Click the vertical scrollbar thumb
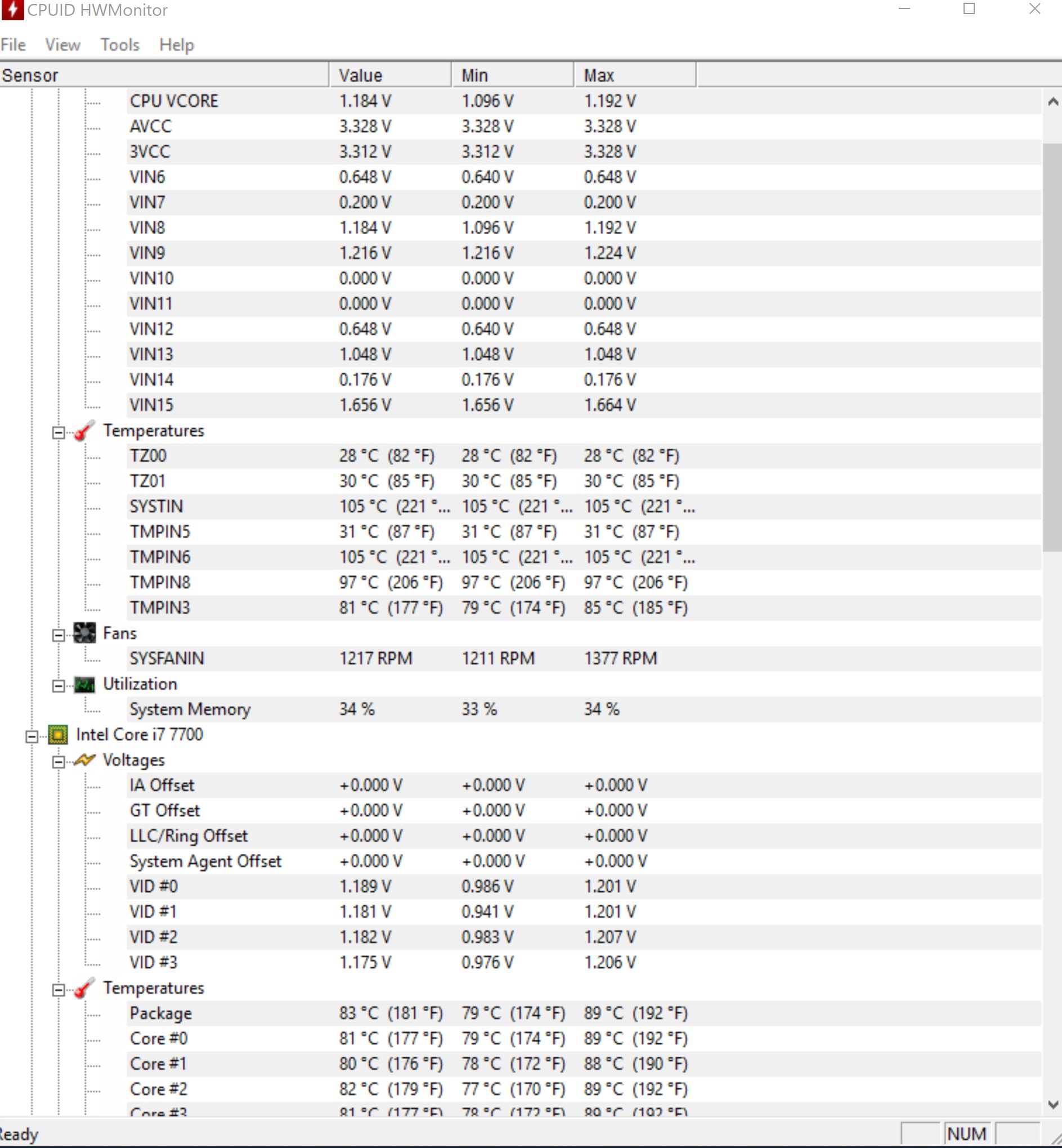1062x1148 pixels. (x=1052, y=347)
